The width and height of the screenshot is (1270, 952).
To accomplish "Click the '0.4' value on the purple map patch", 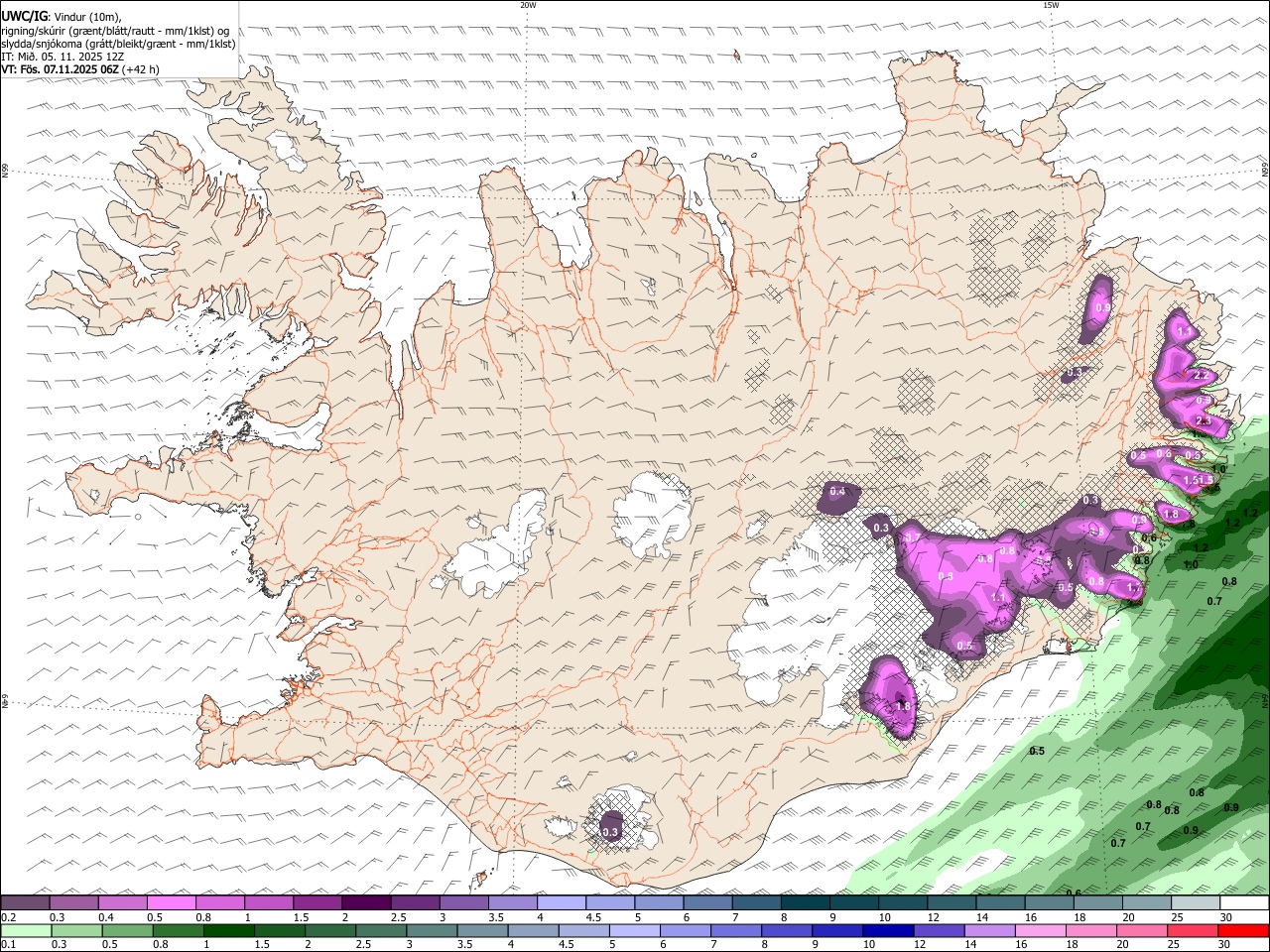I will point(837,491).
